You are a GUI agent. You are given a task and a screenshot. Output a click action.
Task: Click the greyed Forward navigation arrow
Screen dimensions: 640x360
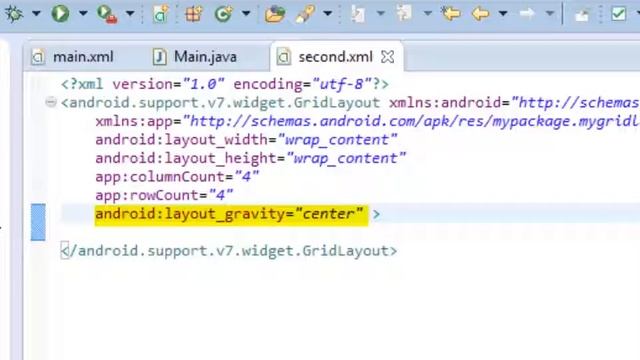(x=527, y=14)
